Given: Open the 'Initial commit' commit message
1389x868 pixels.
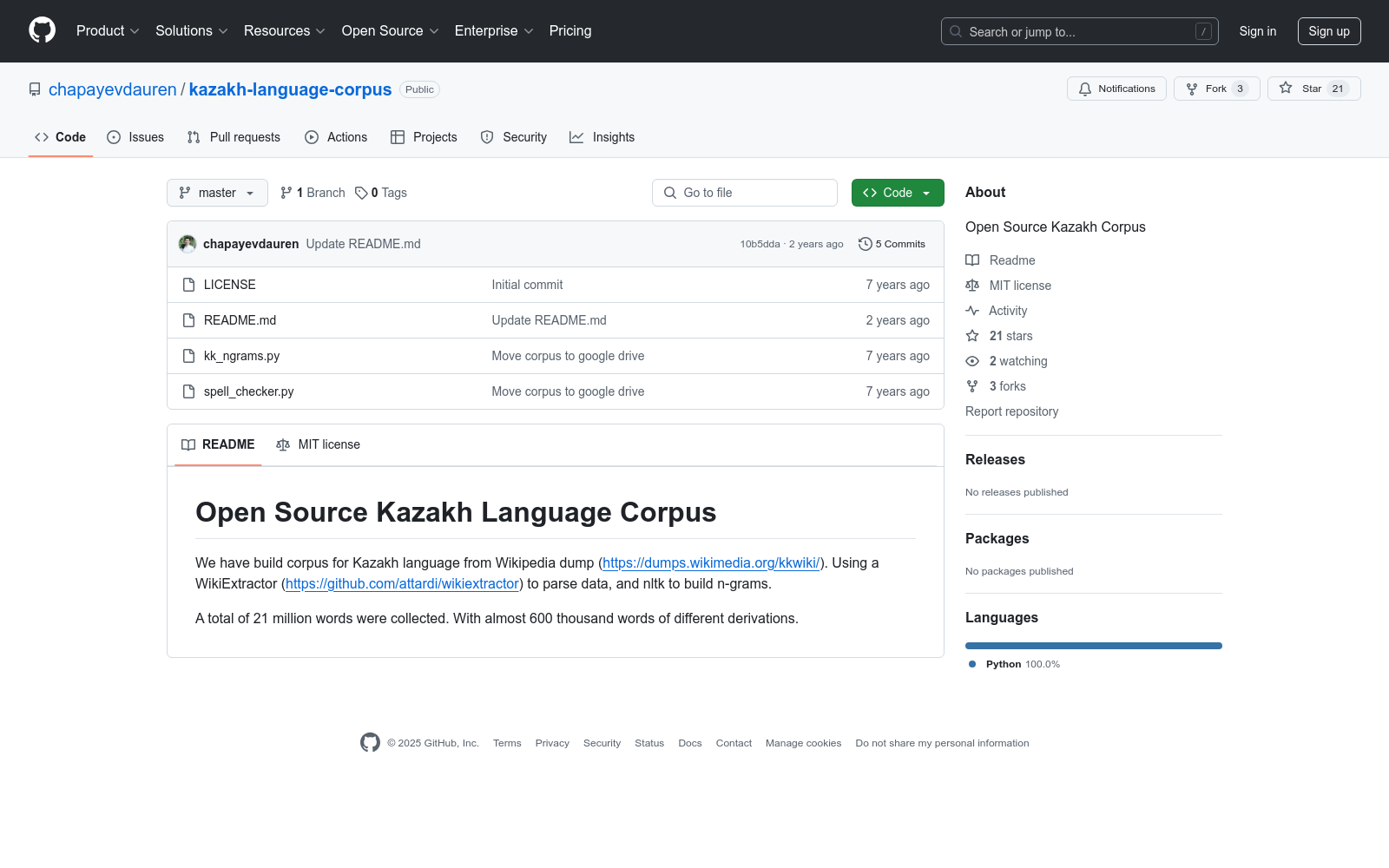Looking at the screenshot, I should click(528, 285).
